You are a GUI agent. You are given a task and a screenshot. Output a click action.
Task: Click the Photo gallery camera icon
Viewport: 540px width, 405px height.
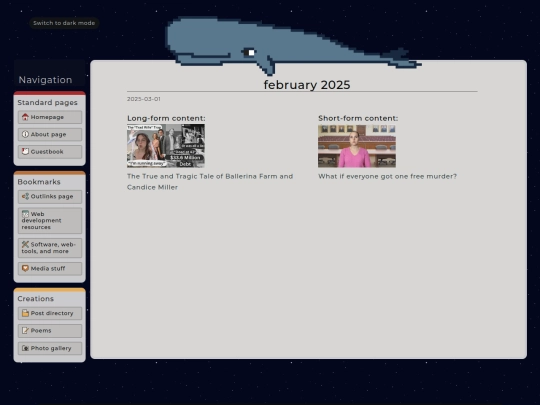(25, 348)
